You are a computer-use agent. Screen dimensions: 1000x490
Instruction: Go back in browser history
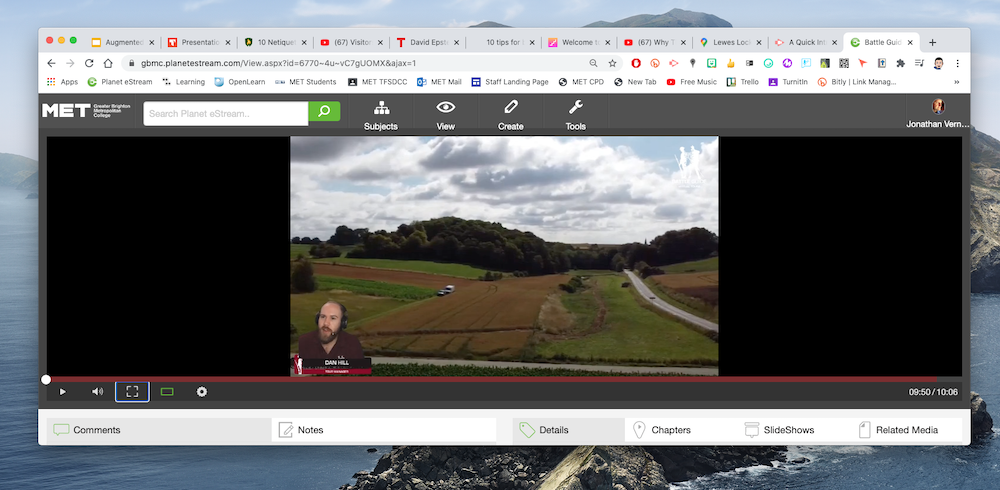coord(52,63)
